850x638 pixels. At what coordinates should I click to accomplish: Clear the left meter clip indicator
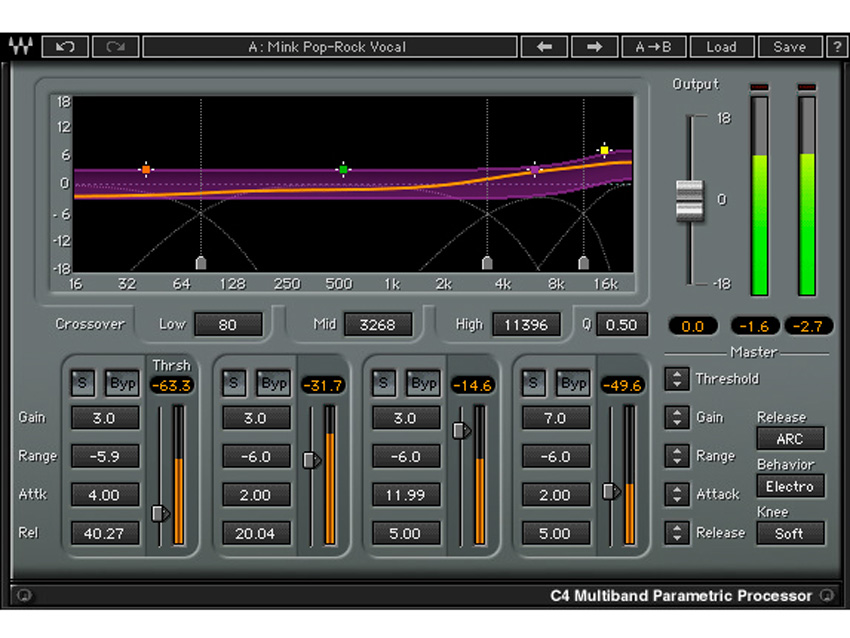pos(759,87)
